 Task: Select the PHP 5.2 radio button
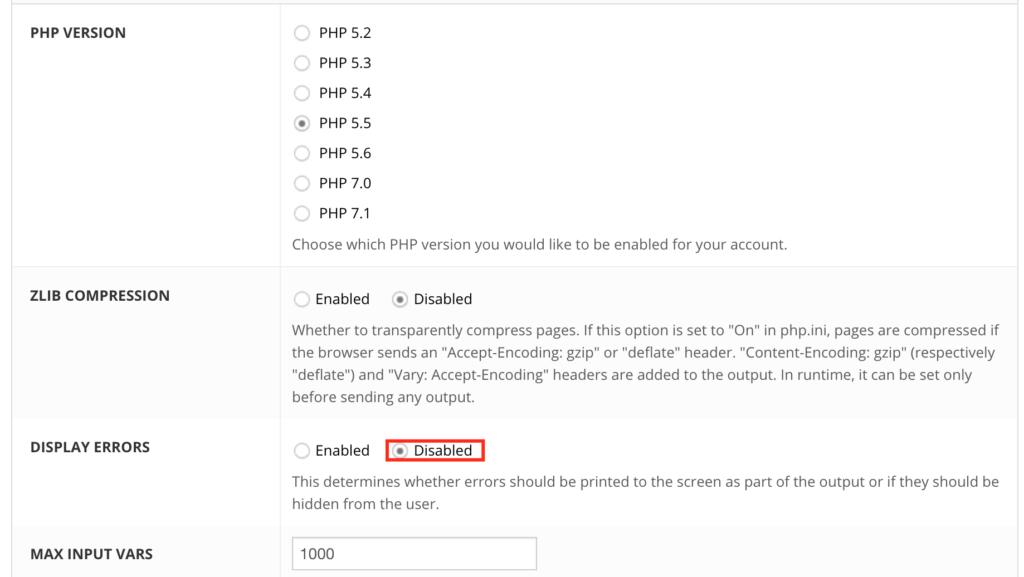pyautogui.click(x=302, y=33)
